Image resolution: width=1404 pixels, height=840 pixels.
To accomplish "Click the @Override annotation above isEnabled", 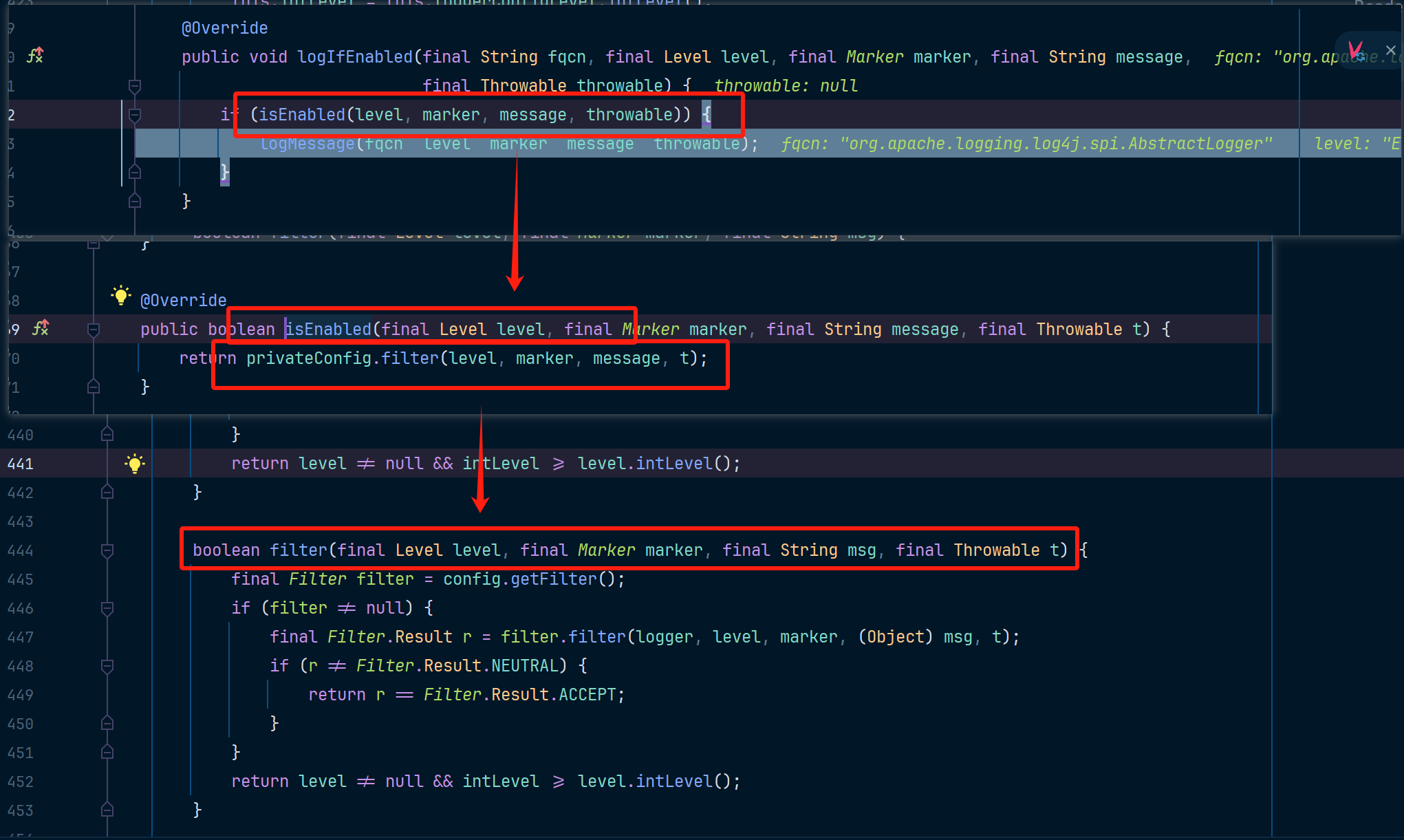I will (x=183, y=301).
